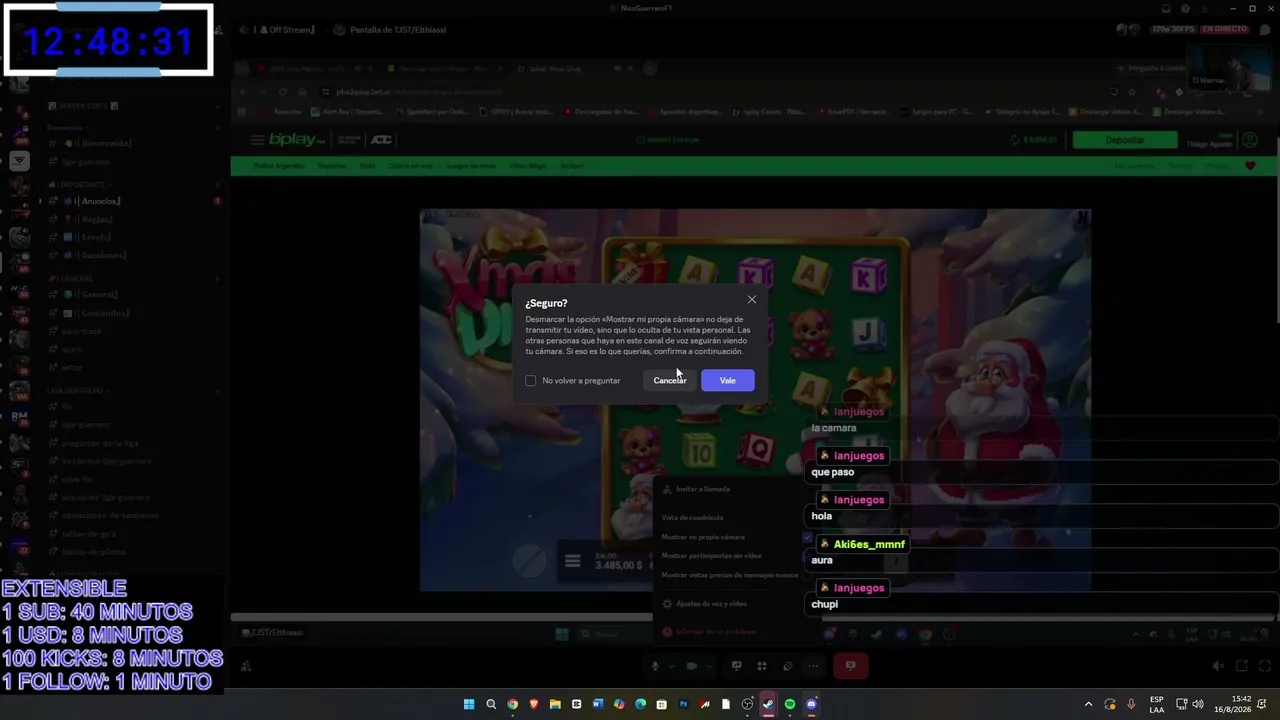Screen dimensions: 1280x720
Task: Collapse the GENERAL channel category
Action: pos(73,279)
